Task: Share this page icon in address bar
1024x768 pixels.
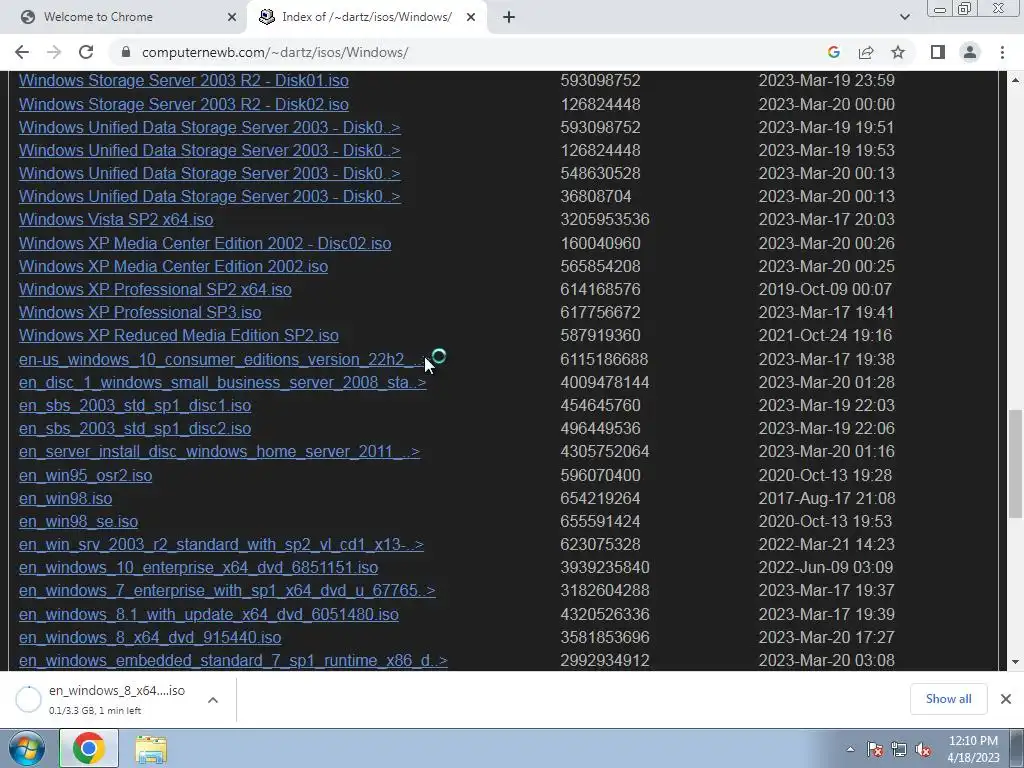Action: click(x=866, y=52)
